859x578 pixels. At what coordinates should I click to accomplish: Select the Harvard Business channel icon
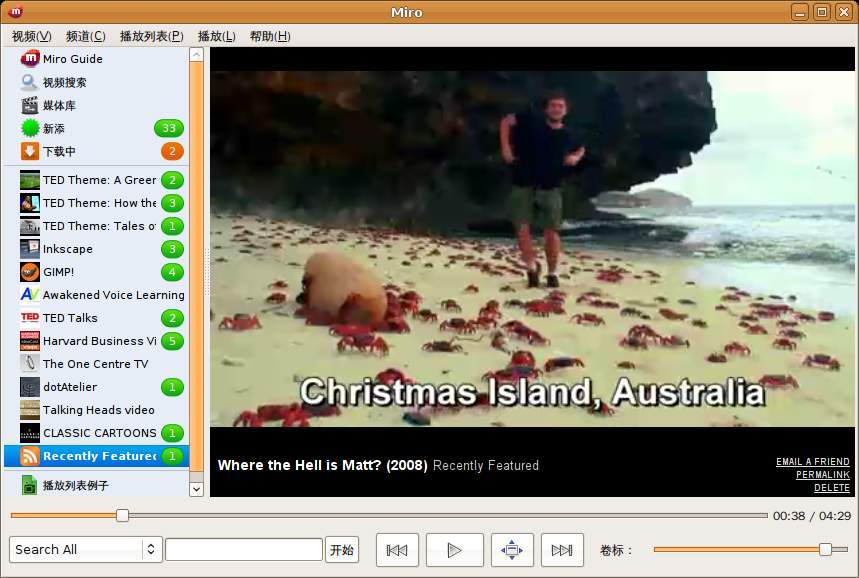click(30, 341)
